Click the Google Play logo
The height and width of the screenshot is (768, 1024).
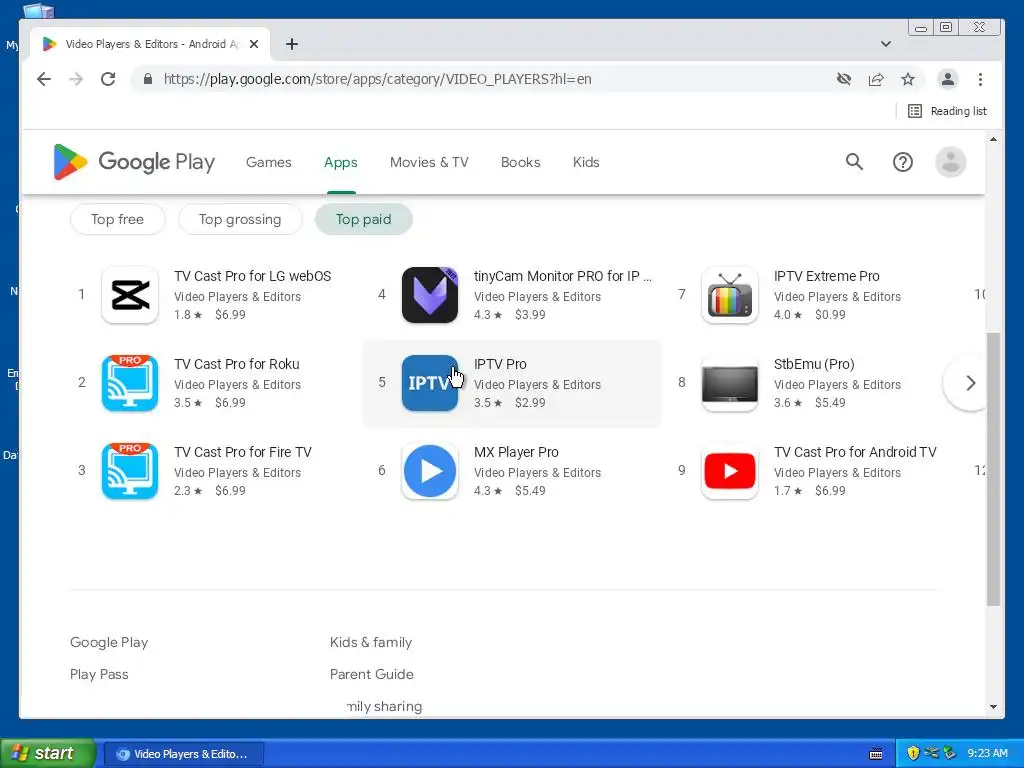click(x=134, y=162)
